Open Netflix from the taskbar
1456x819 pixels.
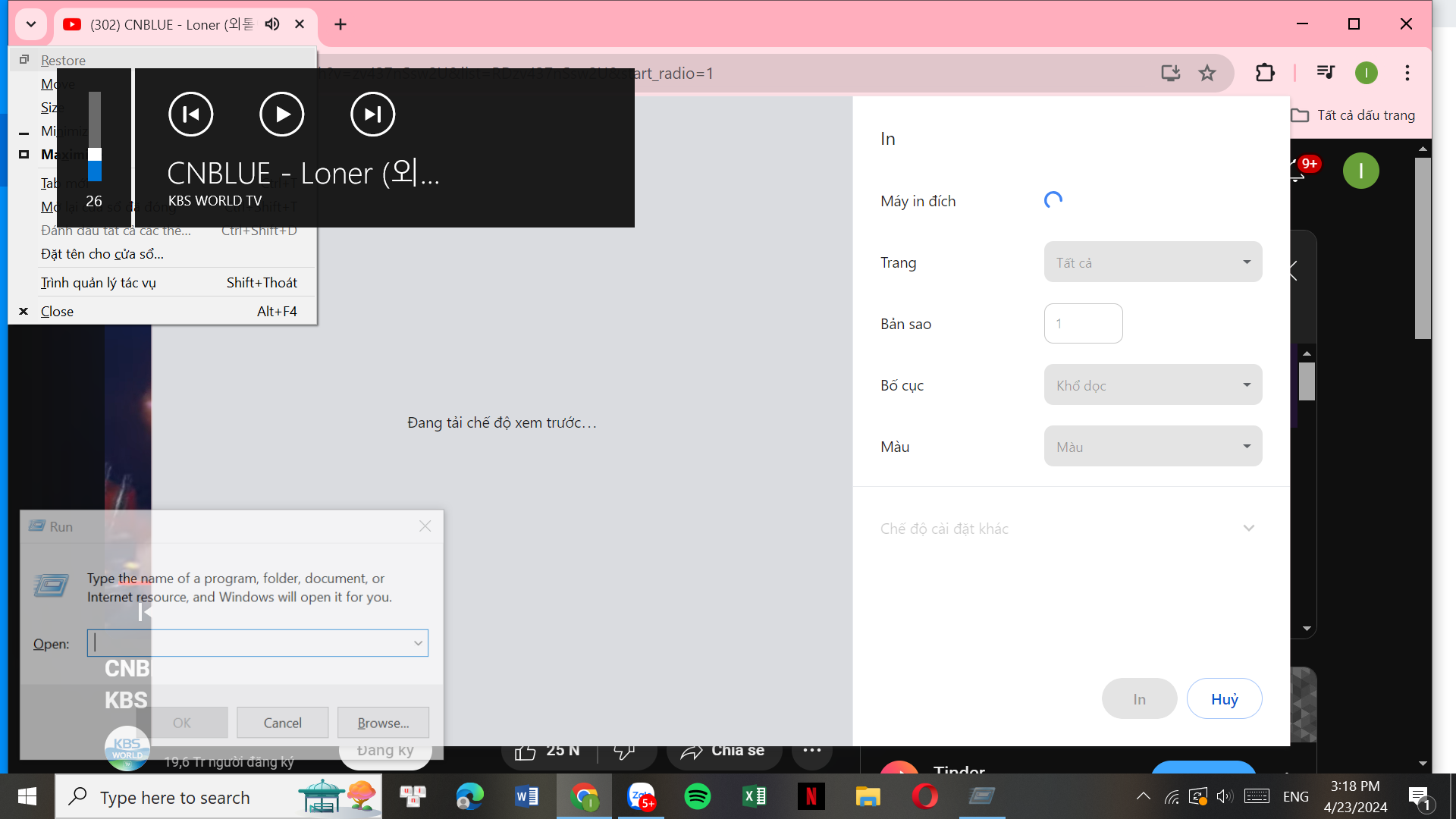pyautogui.click(x=811, y=796)
